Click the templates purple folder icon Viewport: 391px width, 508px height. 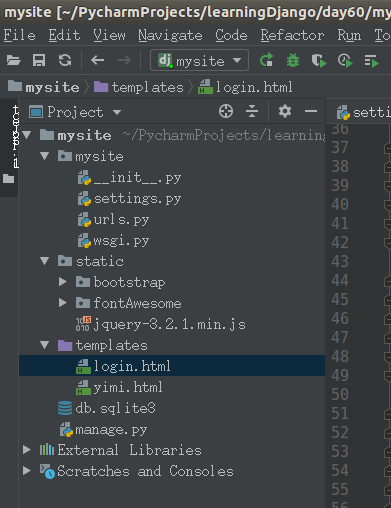click(65, 345)
